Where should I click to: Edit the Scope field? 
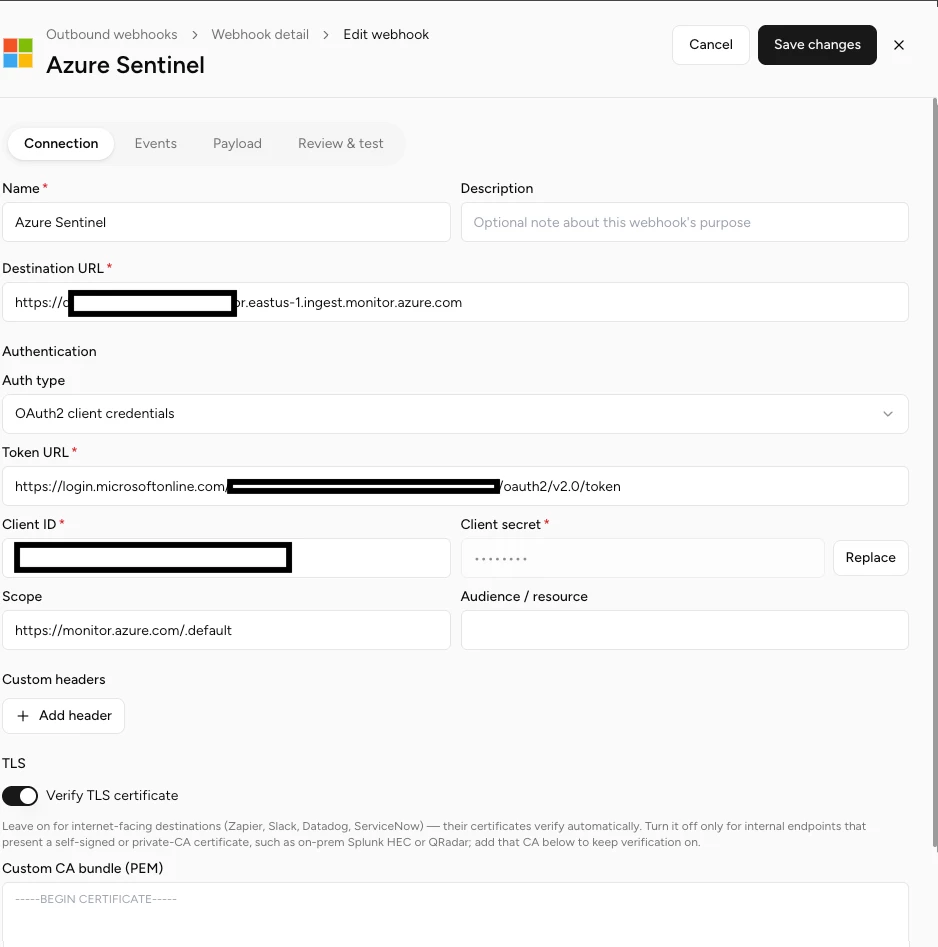point(226,630)
